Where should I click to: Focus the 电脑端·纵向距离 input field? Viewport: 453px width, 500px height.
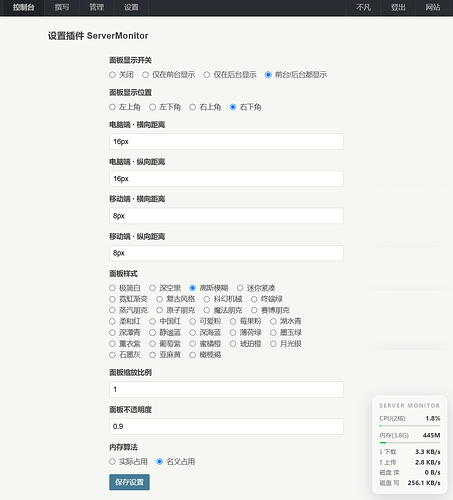point(226,179)
